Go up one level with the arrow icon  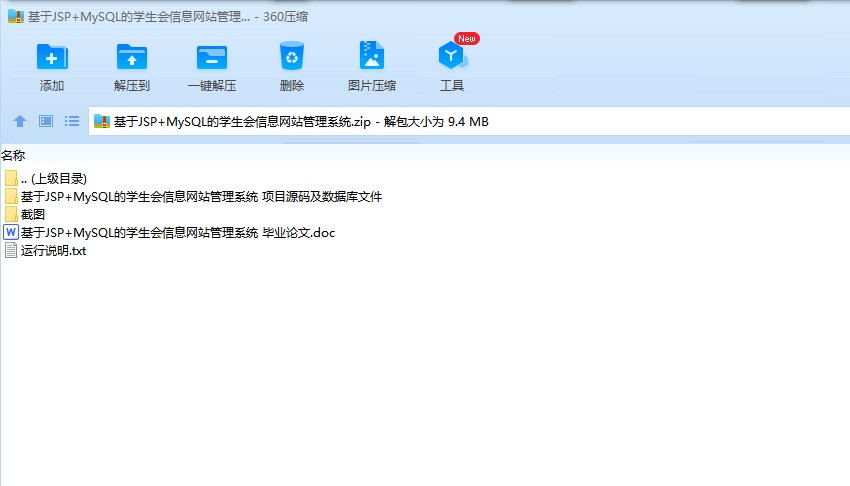coord(20,121)
